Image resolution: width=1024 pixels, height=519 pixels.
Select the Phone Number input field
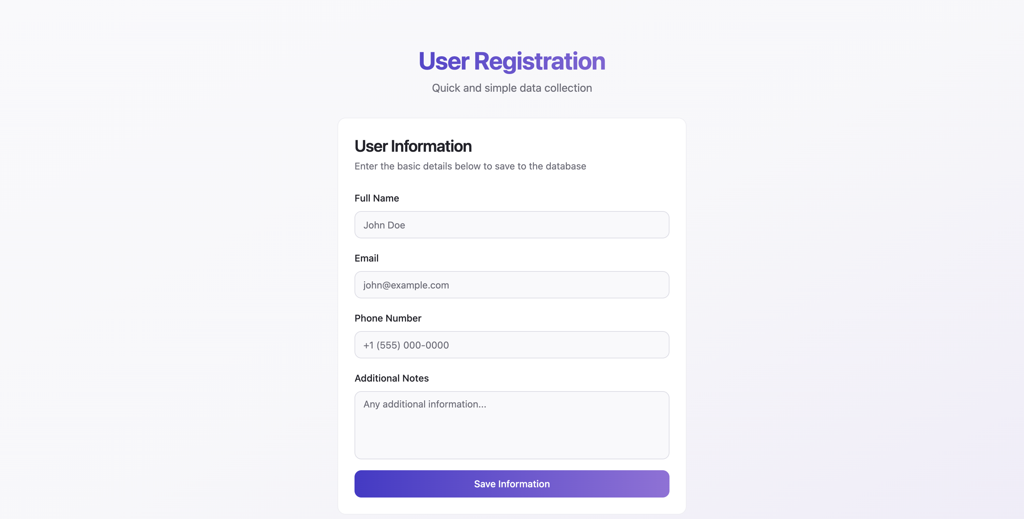[511, 345]
